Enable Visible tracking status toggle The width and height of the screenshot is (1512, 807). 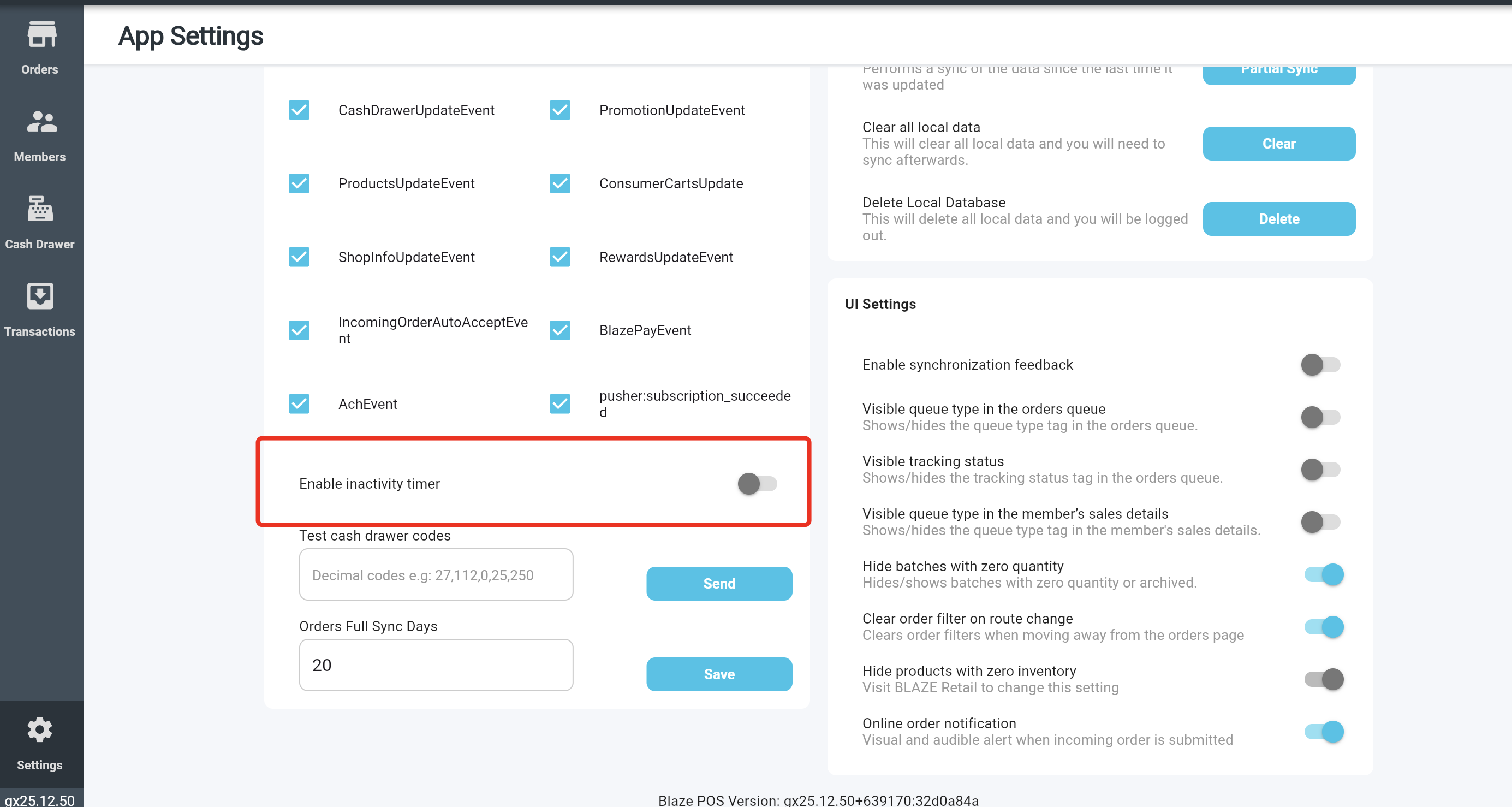pyautogui.click(x=1320, y=470)
